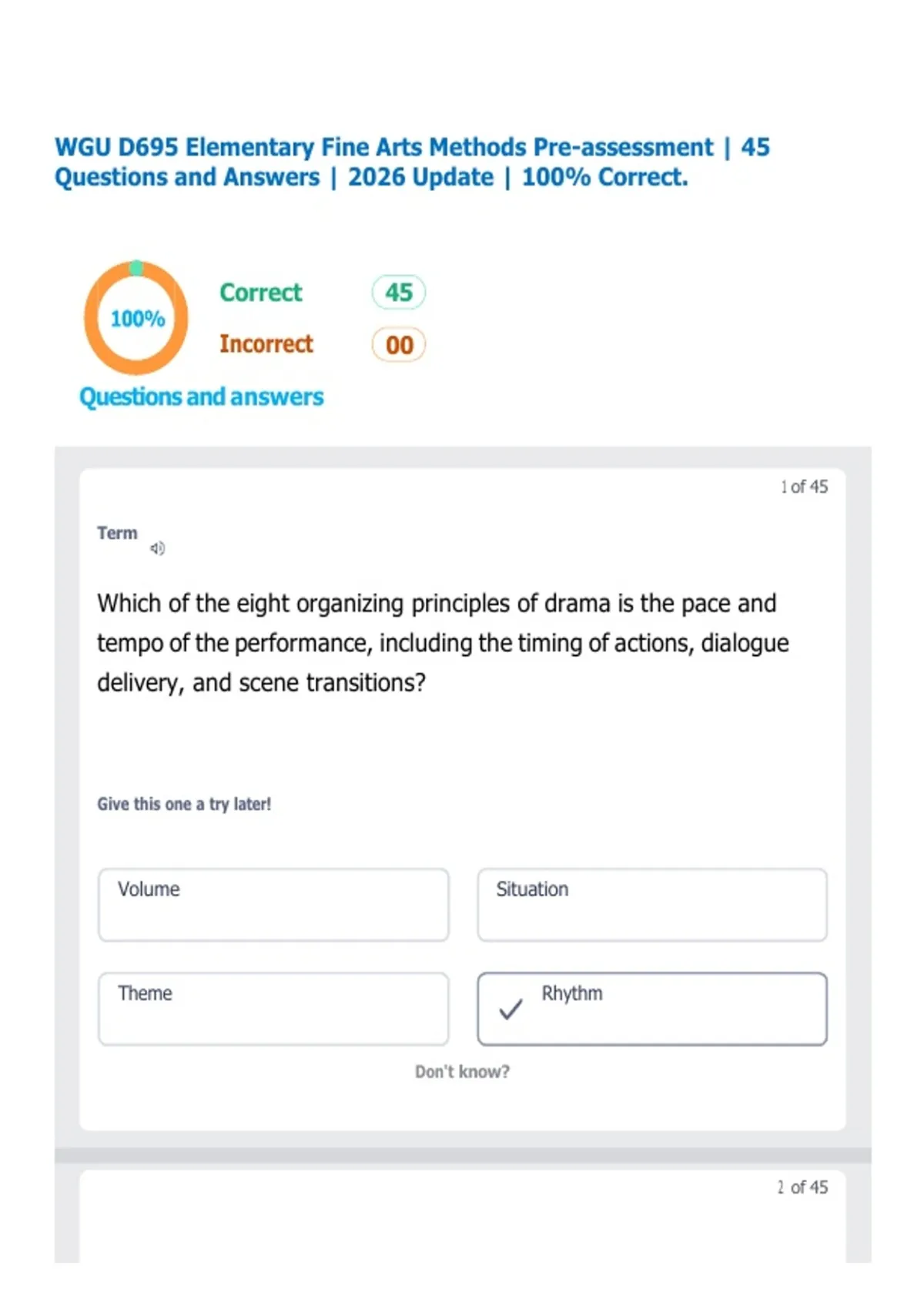Click the correct count badge showing 45
Screen dimensions: 924x1309
[x=398, y=293]
